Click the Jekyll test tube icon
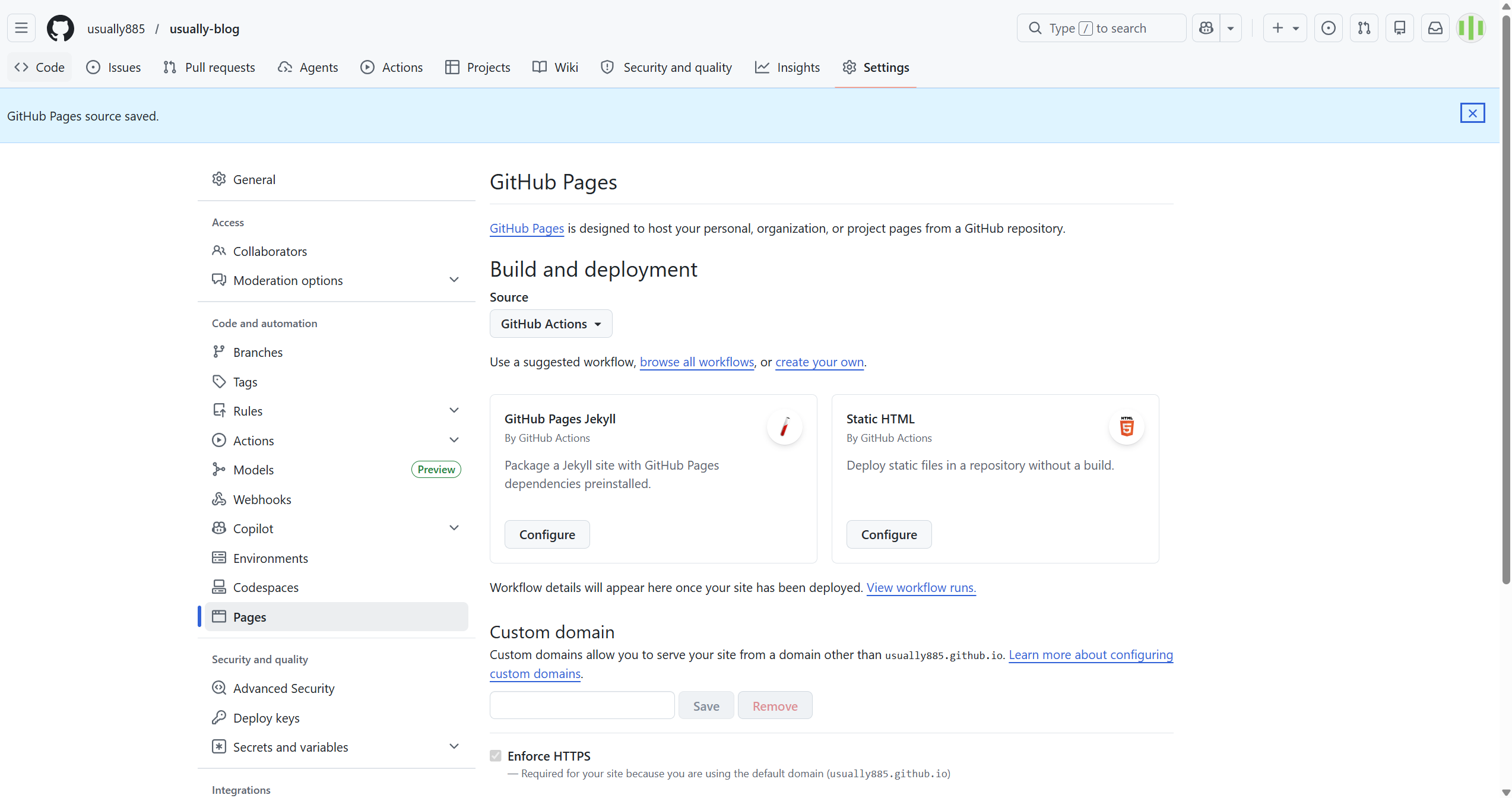This screenshot has width=1512, height=798. pos(785,427)
